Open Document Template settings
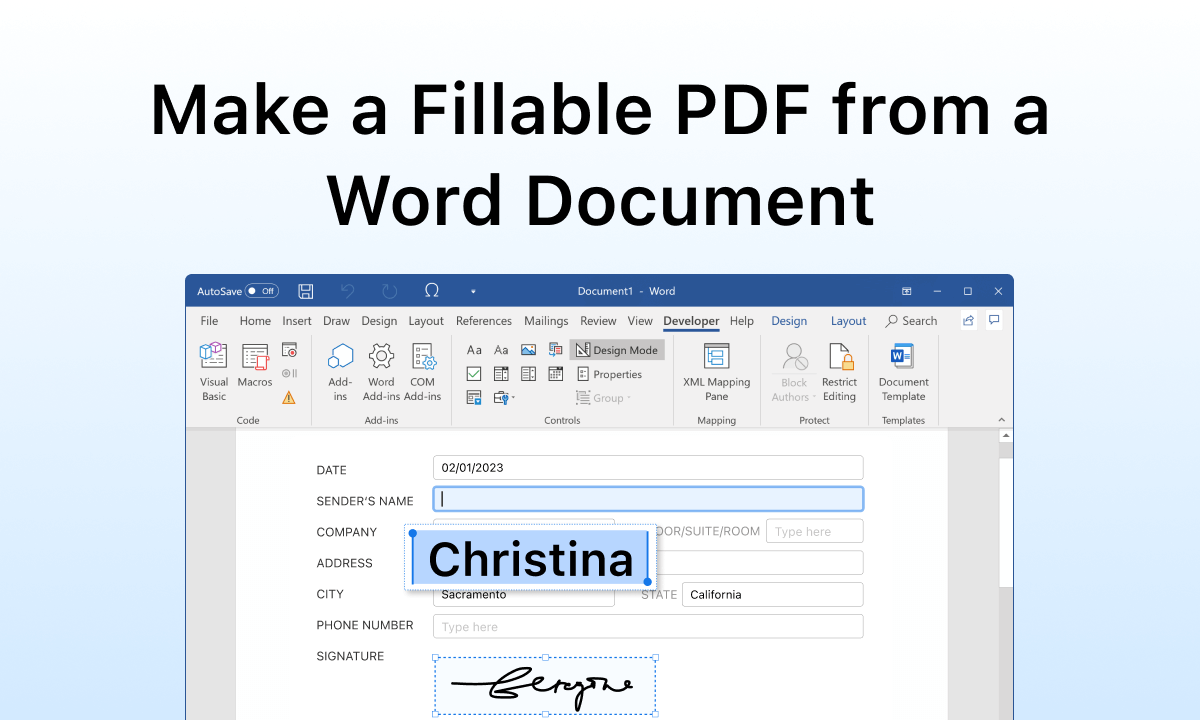 point(903,372)
